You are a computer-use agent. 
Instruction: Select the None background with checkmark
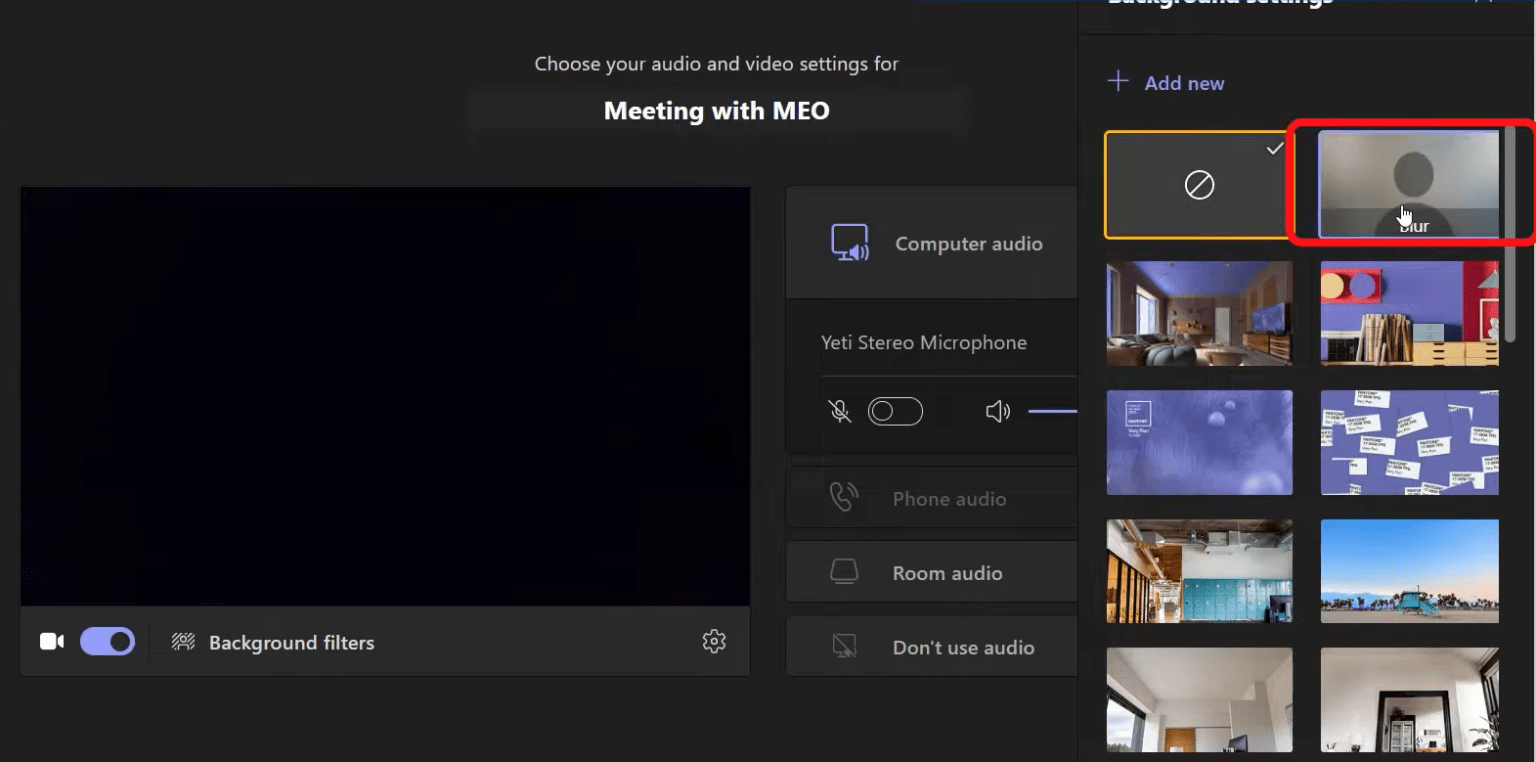(1197, 184)
